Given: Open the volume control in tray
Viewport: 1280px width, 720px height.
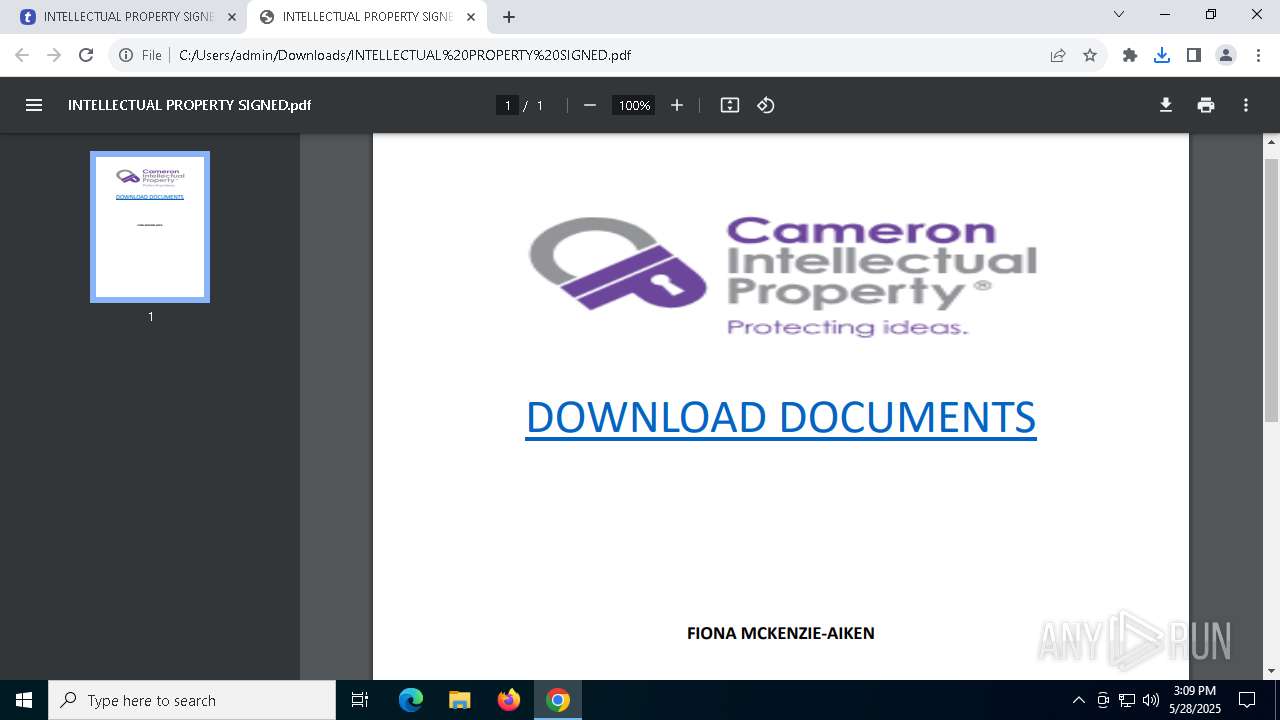Looking at the screenshot, I should [1151, 700].
